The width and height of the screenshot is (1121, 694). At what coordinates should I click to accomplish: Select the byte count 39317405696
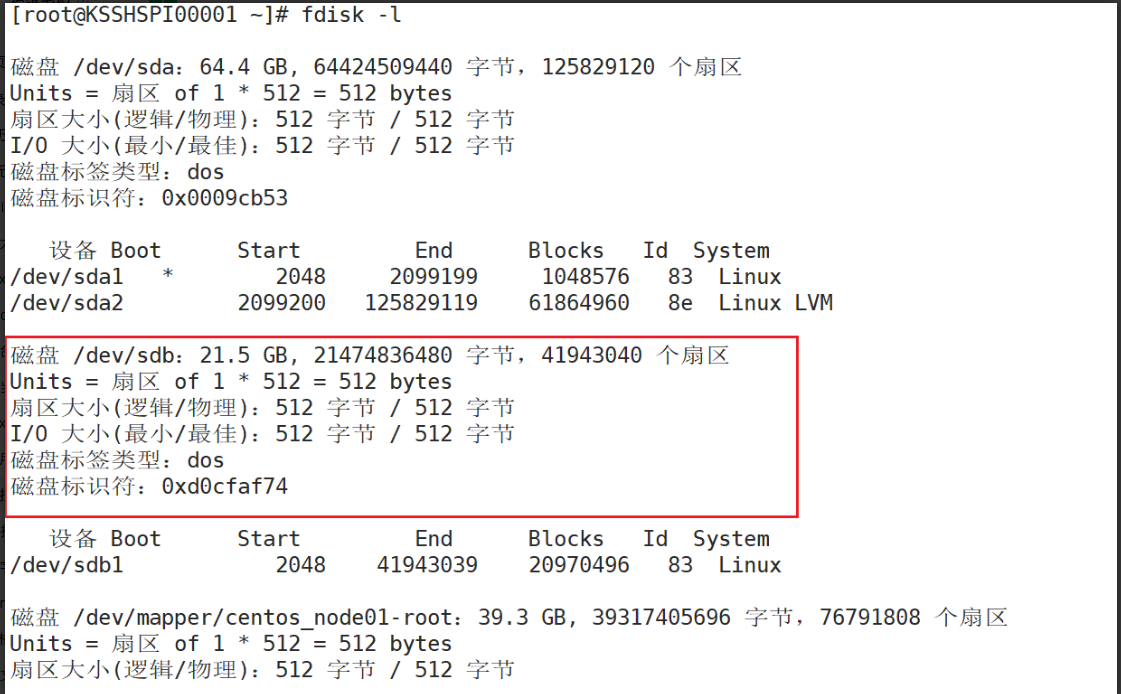(661, 618)
